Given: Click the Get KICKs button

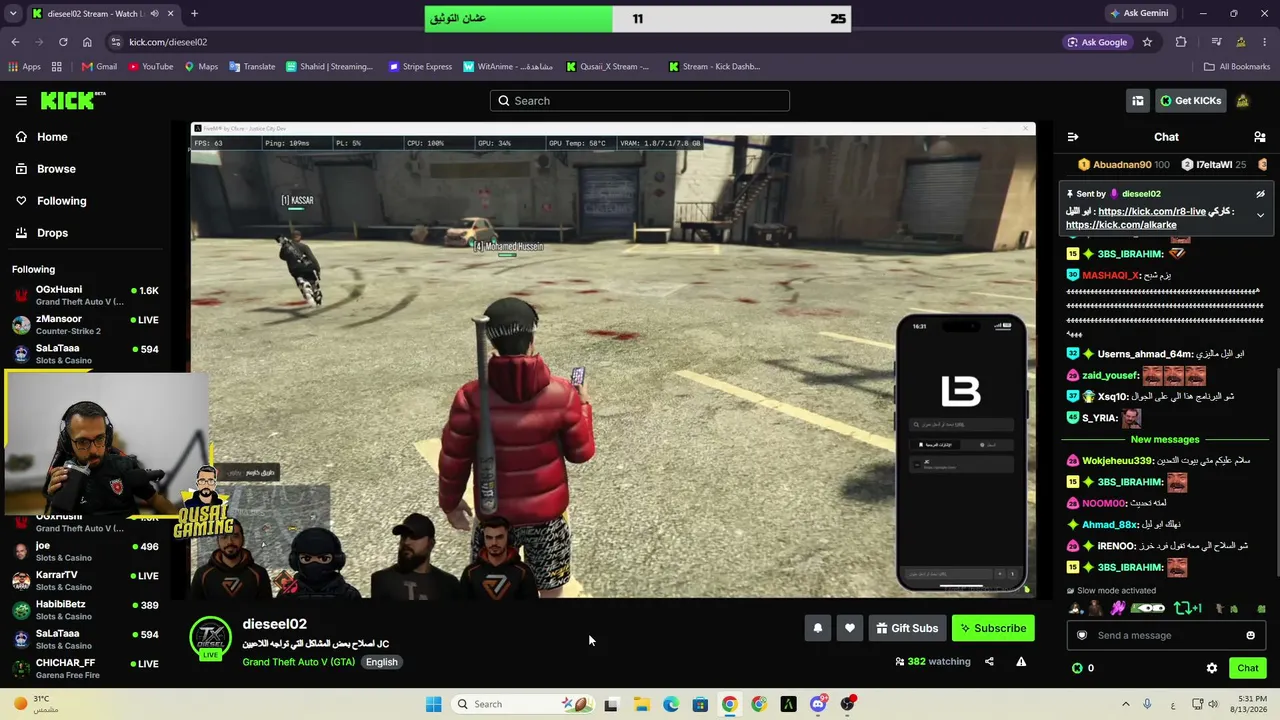Looking at the screenshot, I should tap(1190, 101).
